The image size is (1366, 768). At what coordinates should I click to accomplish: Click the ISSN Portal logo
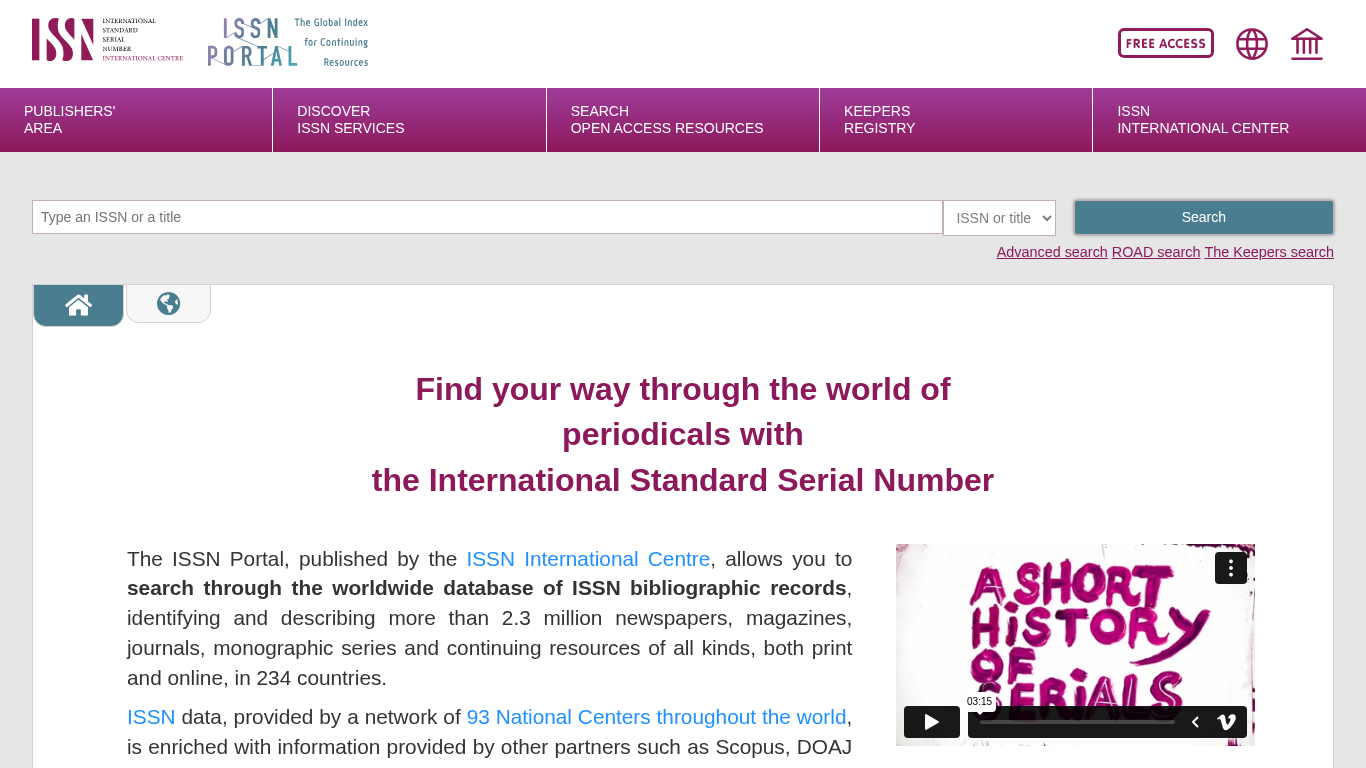288,42
